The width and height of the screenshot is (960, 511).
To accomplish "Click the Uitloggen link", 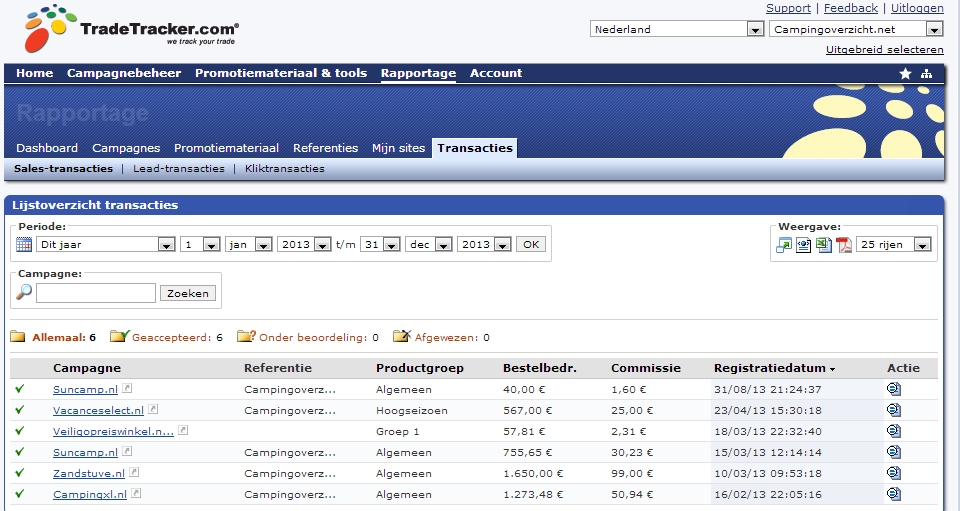I will point(917,8).
